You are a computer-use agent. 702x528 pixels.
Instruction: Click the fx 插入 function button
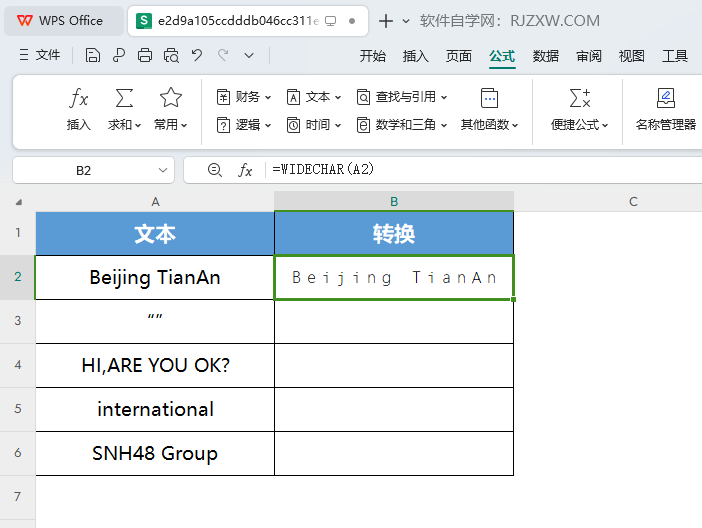[x=79, y=110]
